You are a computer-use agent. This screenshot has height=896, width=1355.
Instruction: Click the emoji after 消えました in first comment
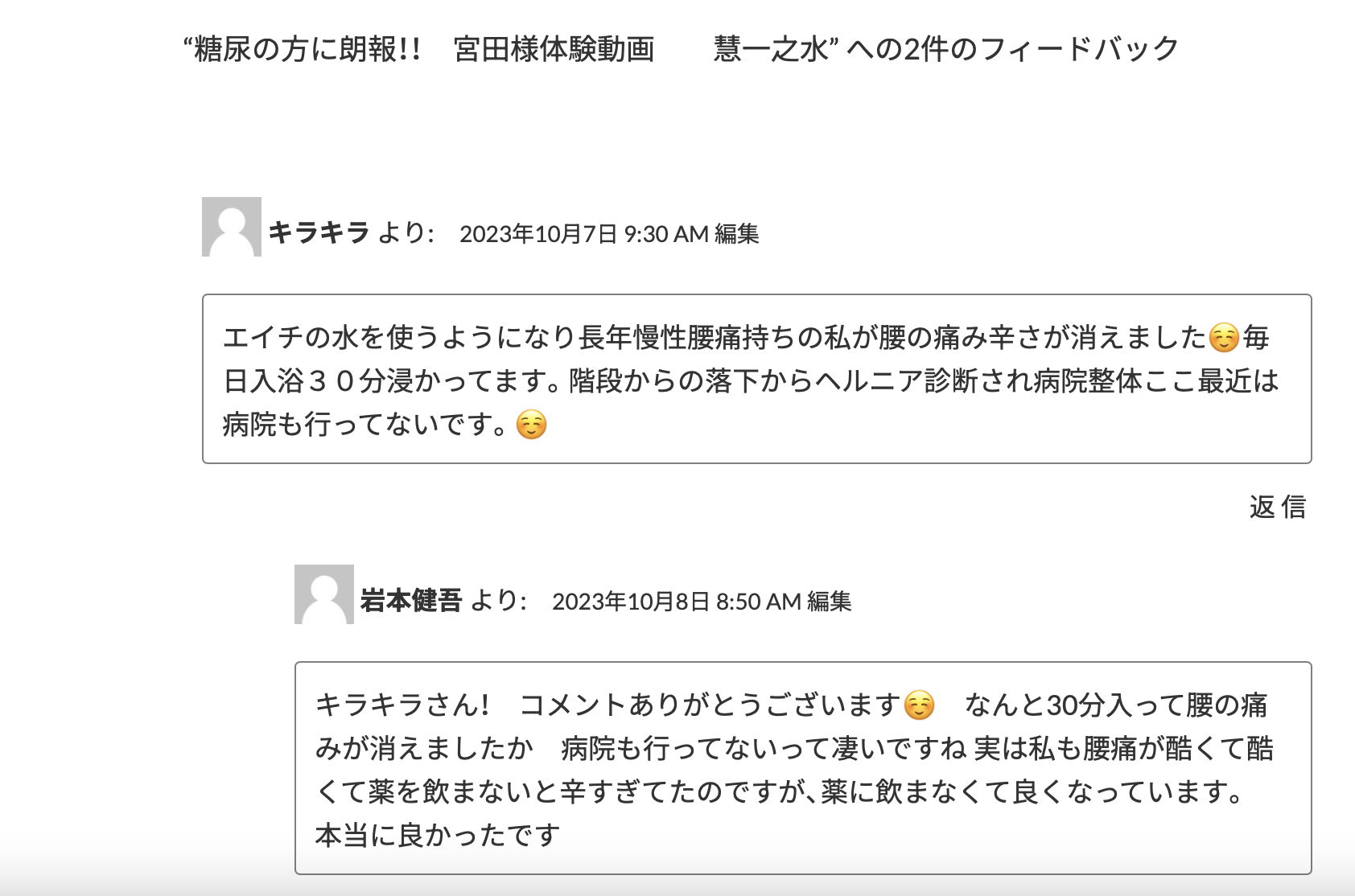point(1224,338)
